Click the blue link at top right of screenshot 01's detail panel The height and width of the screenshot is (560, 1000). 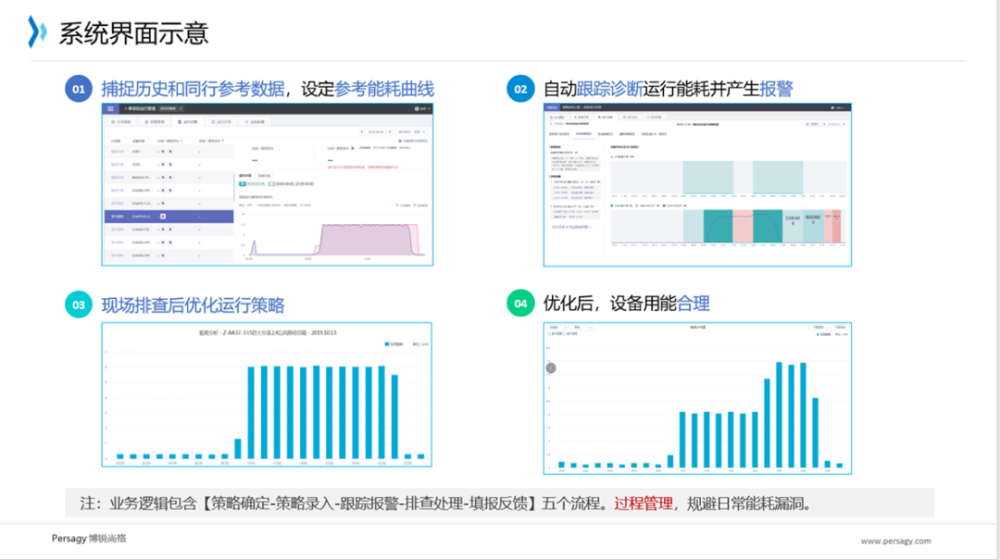point(413,141)
